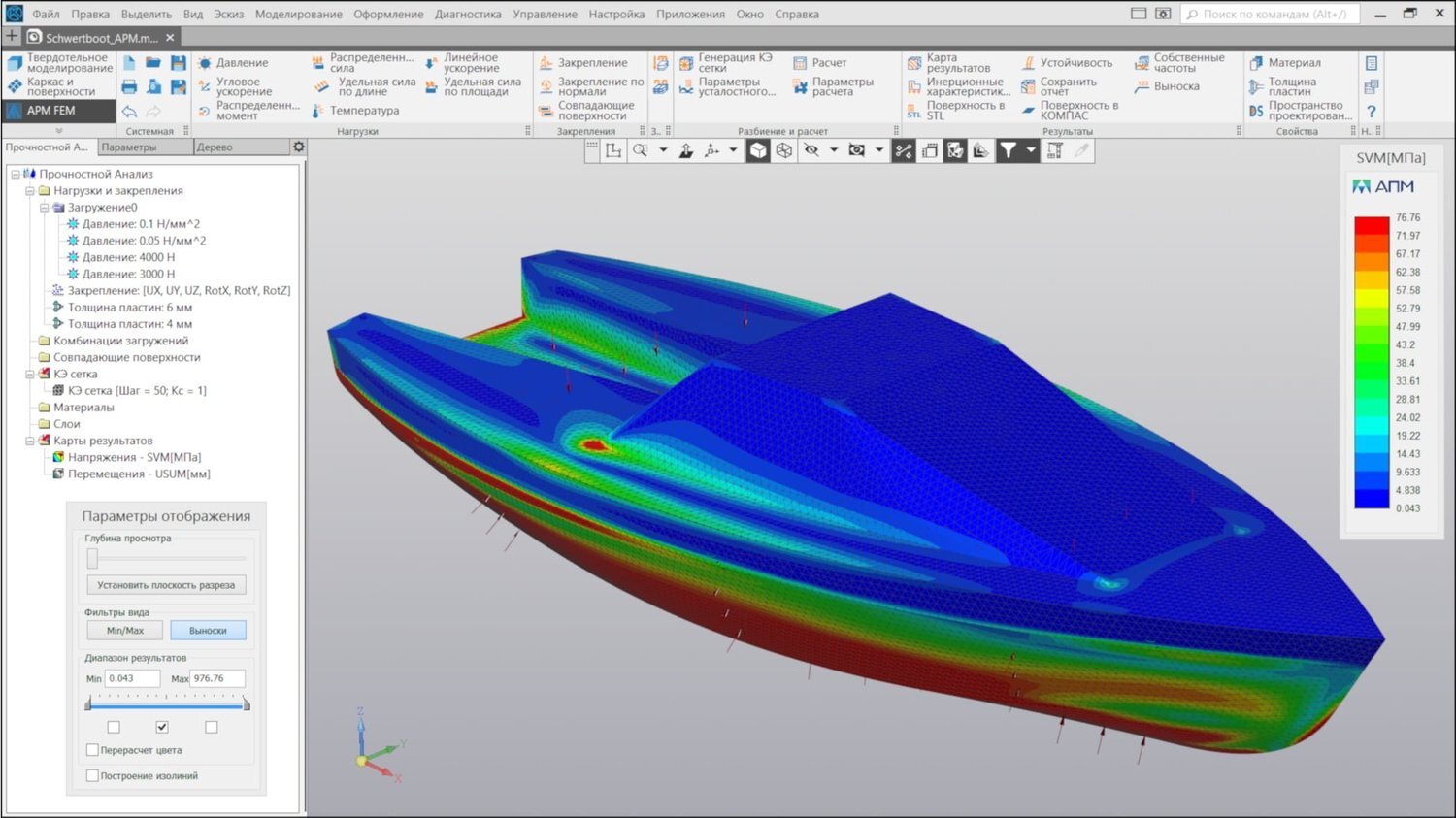
Task: Collapse the КЭ сетка tree node
Action: click(30, 374)
